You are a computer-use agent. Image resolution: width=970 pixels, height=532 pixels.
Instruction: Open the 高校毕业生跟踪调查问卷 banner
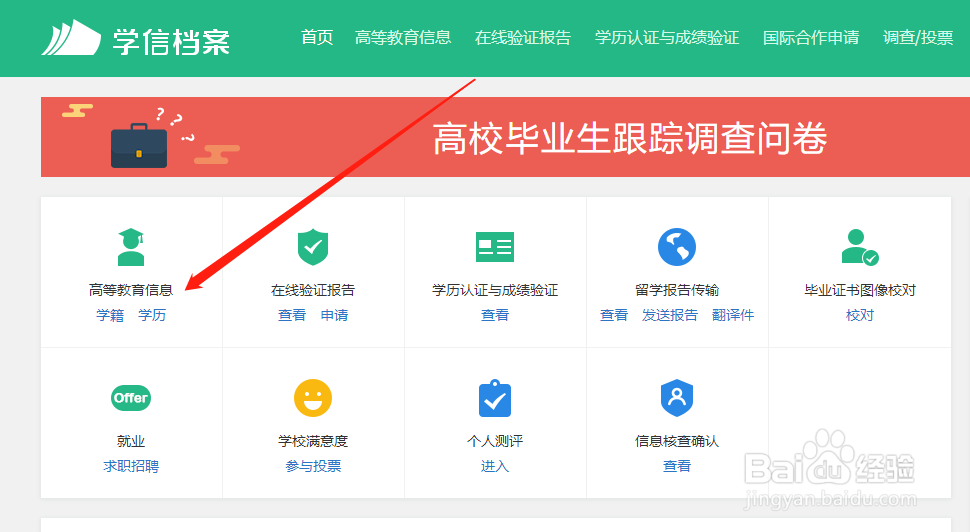pos(505,137)
